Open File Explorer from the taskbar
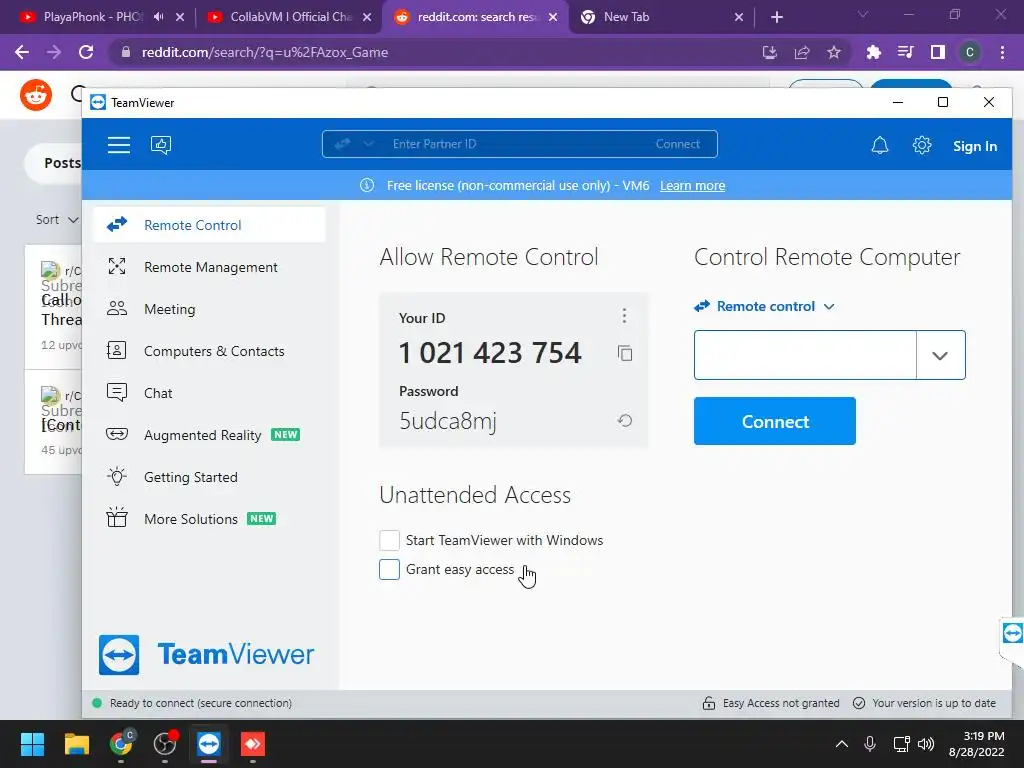Image resolution: width=1024 pixels, height=768 pixels. pos(76,744)
